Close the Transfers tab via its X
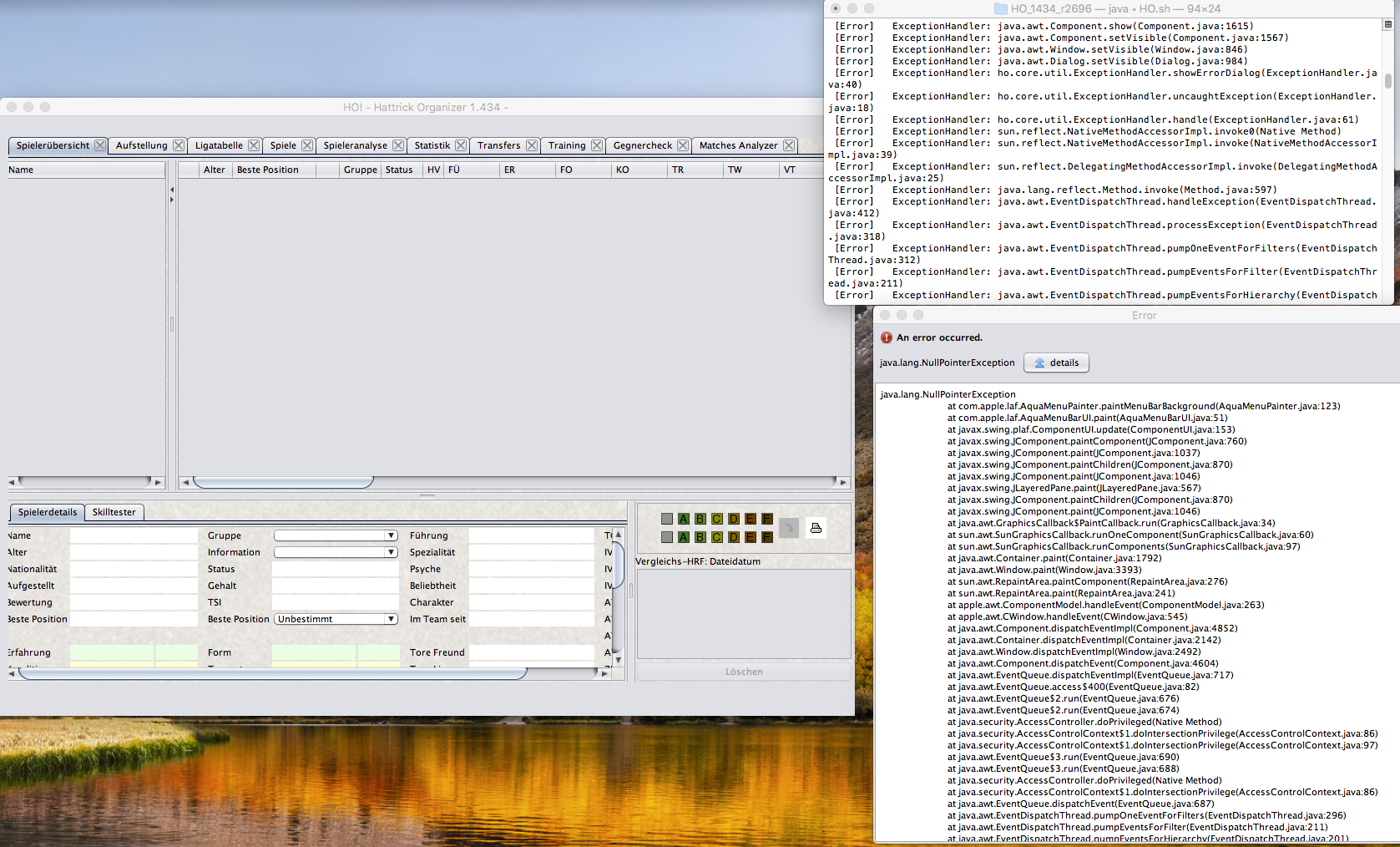This screenshot has width=1400, height=847. 532,145
